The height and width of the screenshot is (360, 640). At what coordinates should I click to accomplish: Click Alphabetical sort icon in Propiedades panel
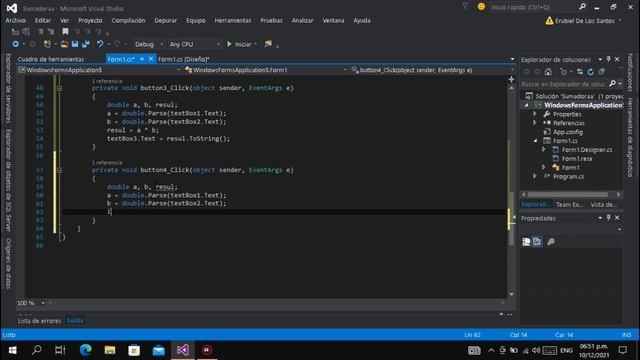[537, 242]
